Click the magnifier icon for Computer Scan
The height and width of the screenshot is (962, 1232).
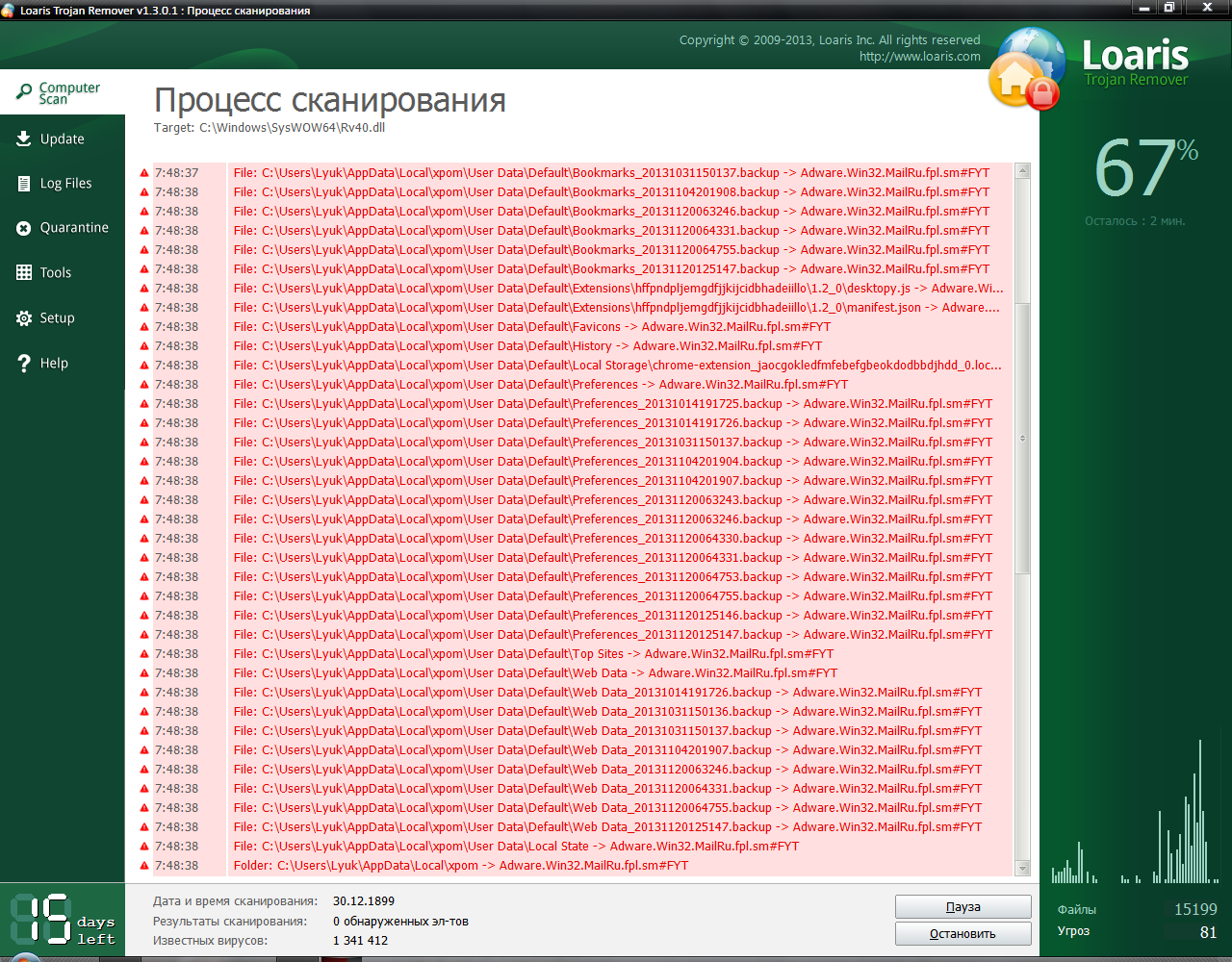point(24,92)
